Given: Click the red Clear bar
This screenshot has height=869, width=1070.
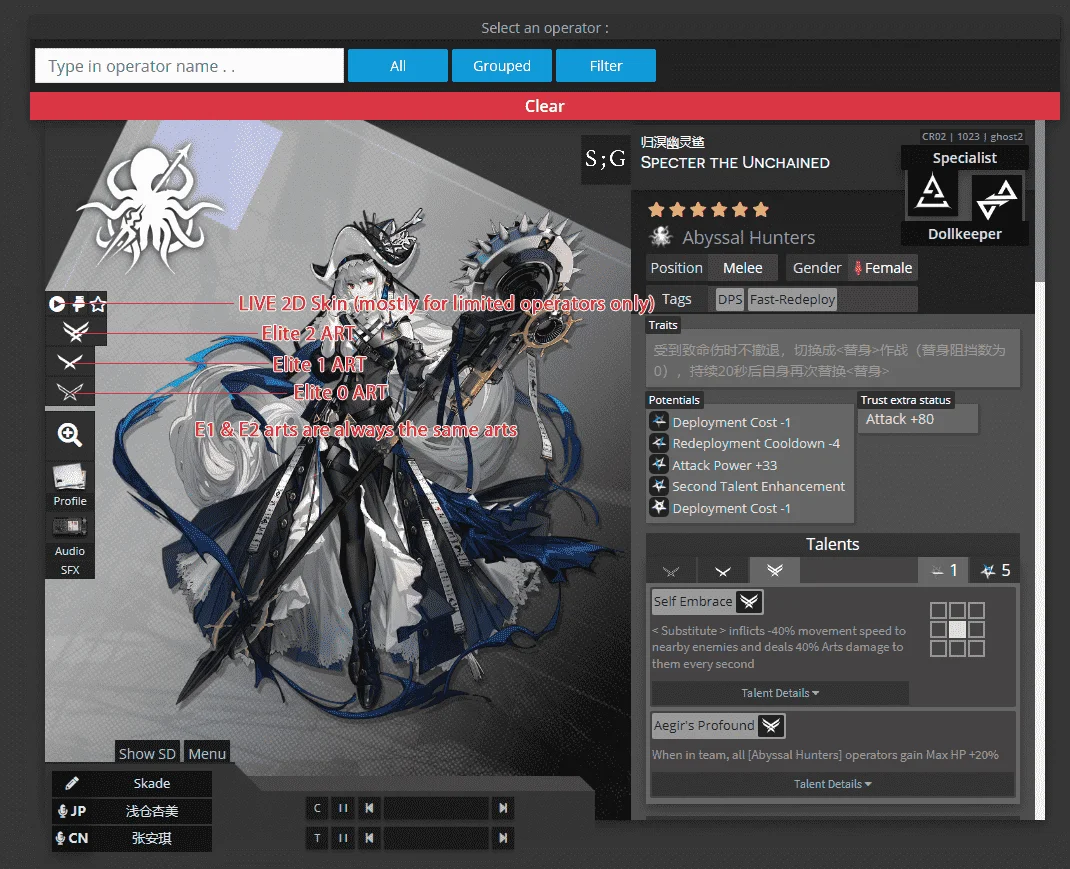Looking at the screenshot, I should pyautogui.click(x=545, y=106).
